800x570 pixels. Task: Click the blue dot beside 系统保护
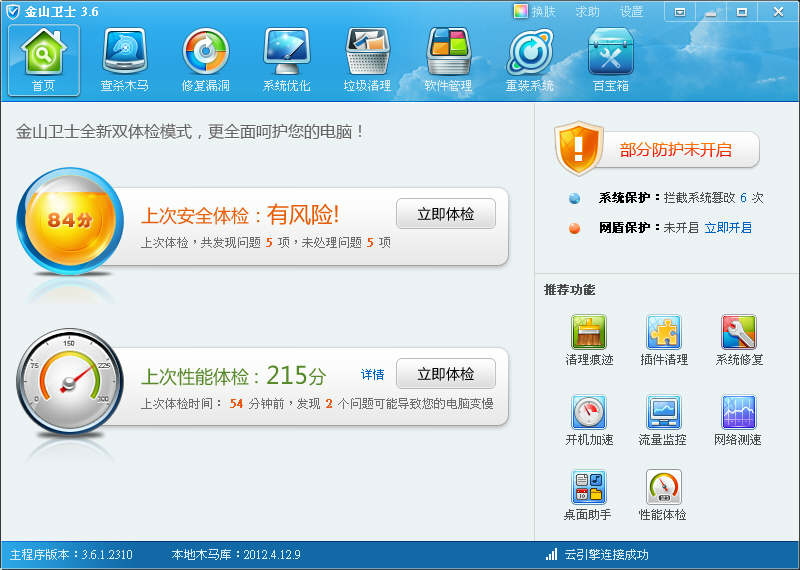574,198
